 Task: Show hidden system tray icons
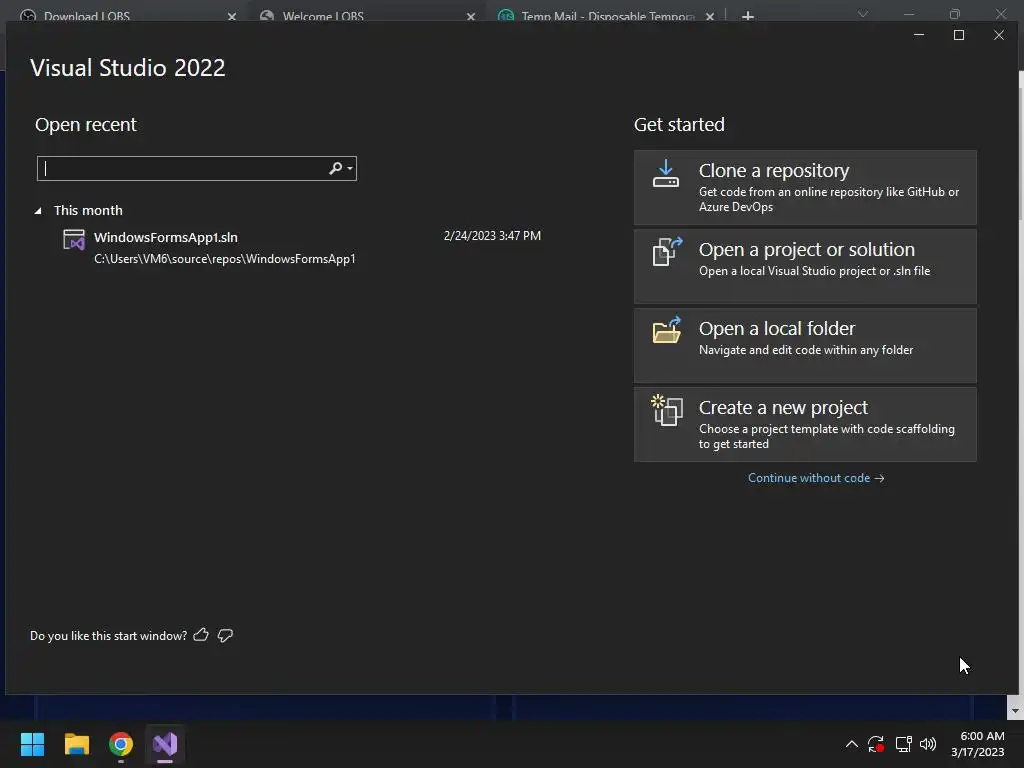pyautogui.click(x=852, y=744)
